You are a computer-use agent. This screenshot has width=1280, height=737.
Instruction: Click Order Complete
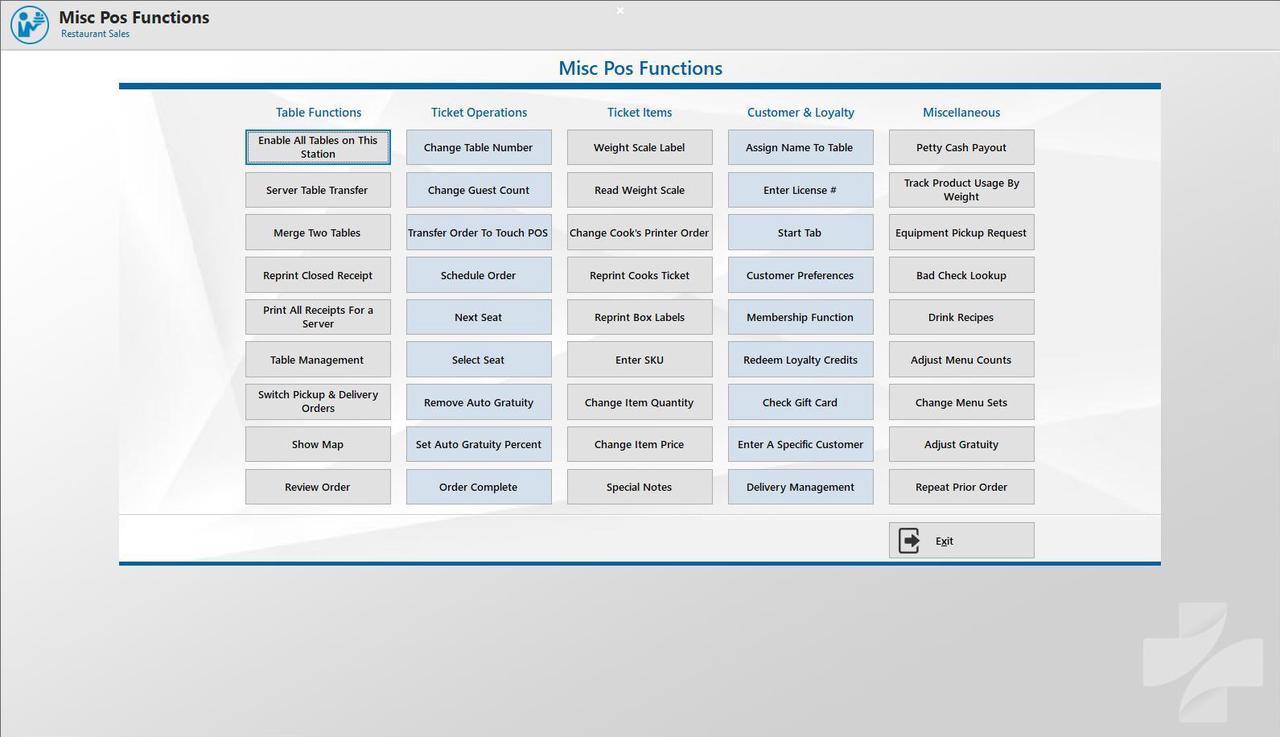479,487
